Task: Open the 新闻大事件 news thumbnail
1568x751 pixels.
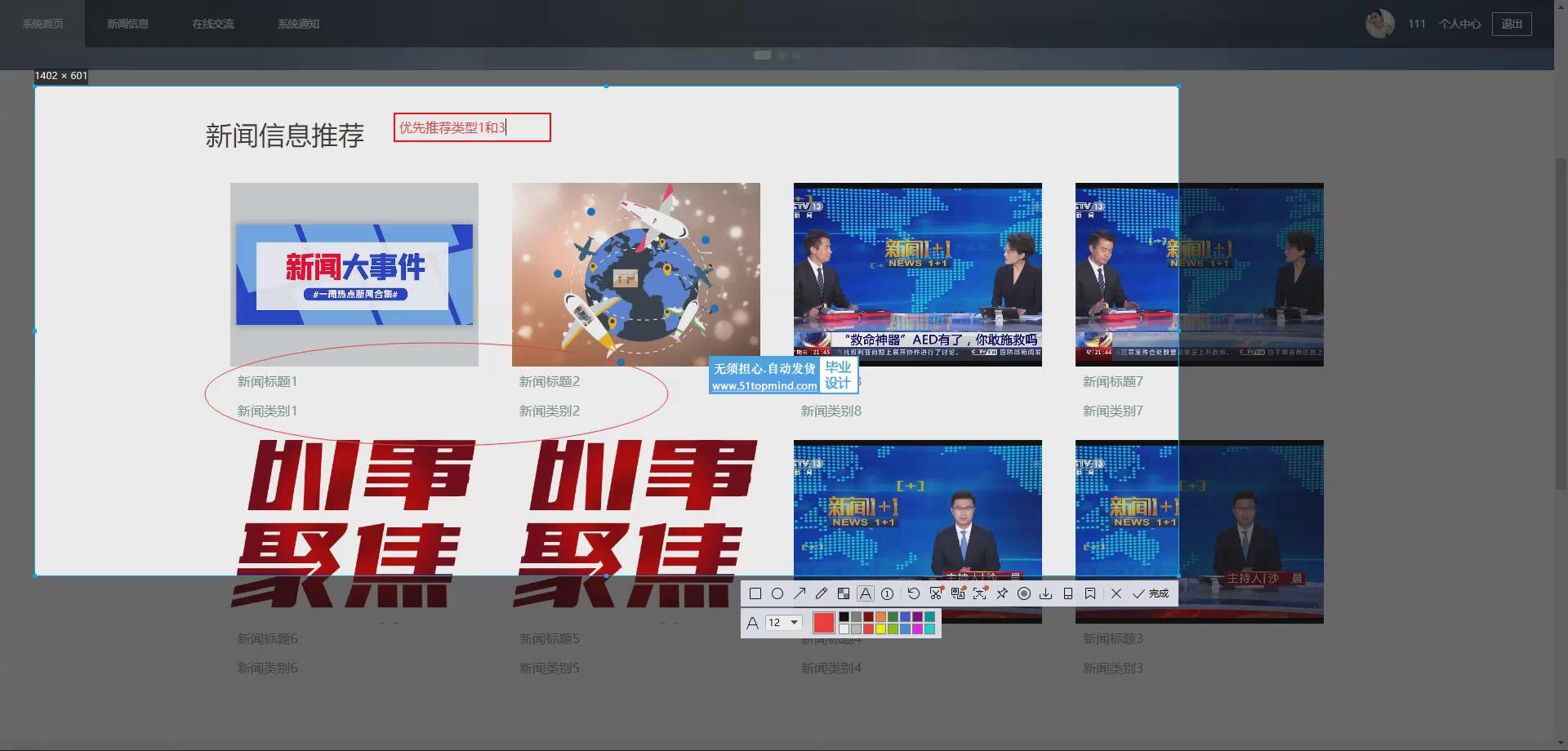Action: [354, 274]
